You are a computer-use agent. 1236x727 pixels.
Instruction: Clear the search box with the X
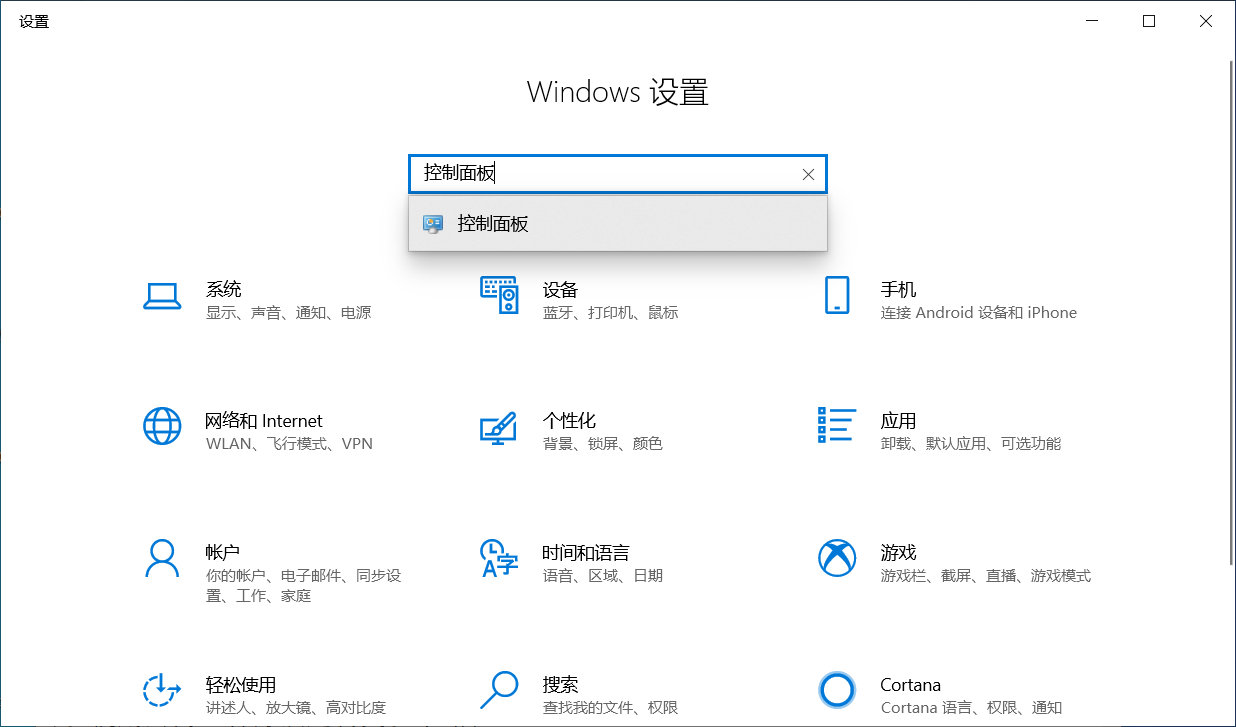[x=808, y=174]
